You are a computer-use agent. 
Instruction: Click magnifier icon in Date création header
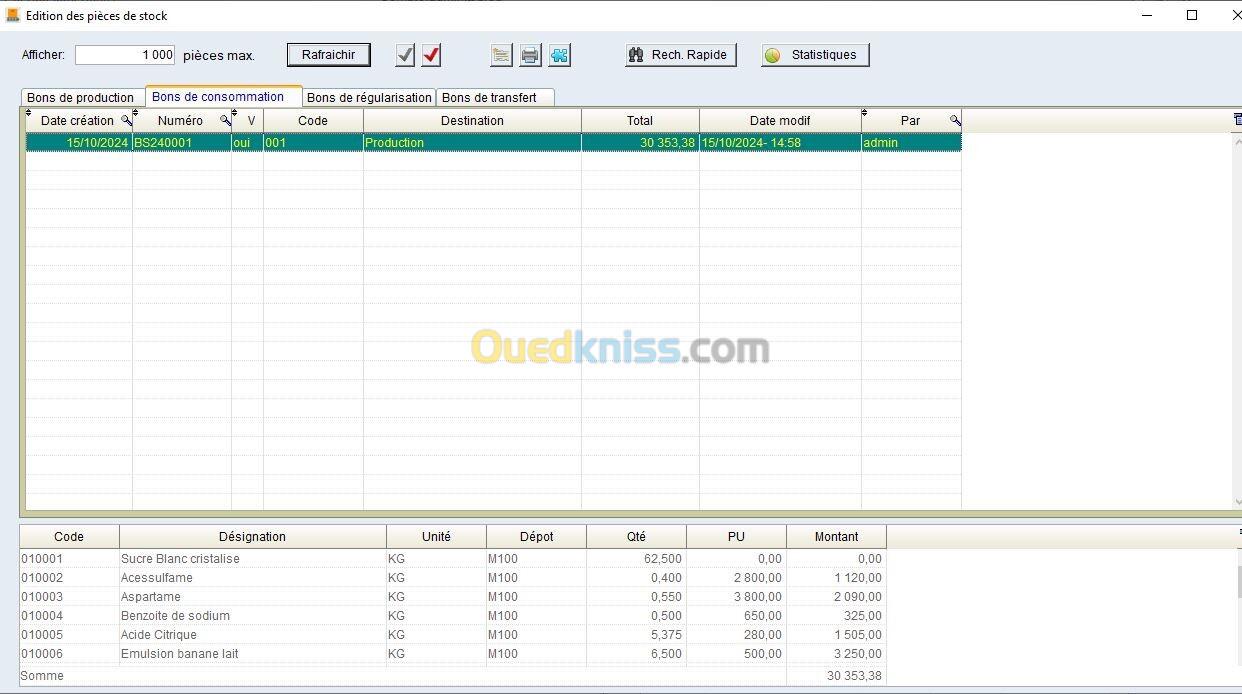point(126,120)
